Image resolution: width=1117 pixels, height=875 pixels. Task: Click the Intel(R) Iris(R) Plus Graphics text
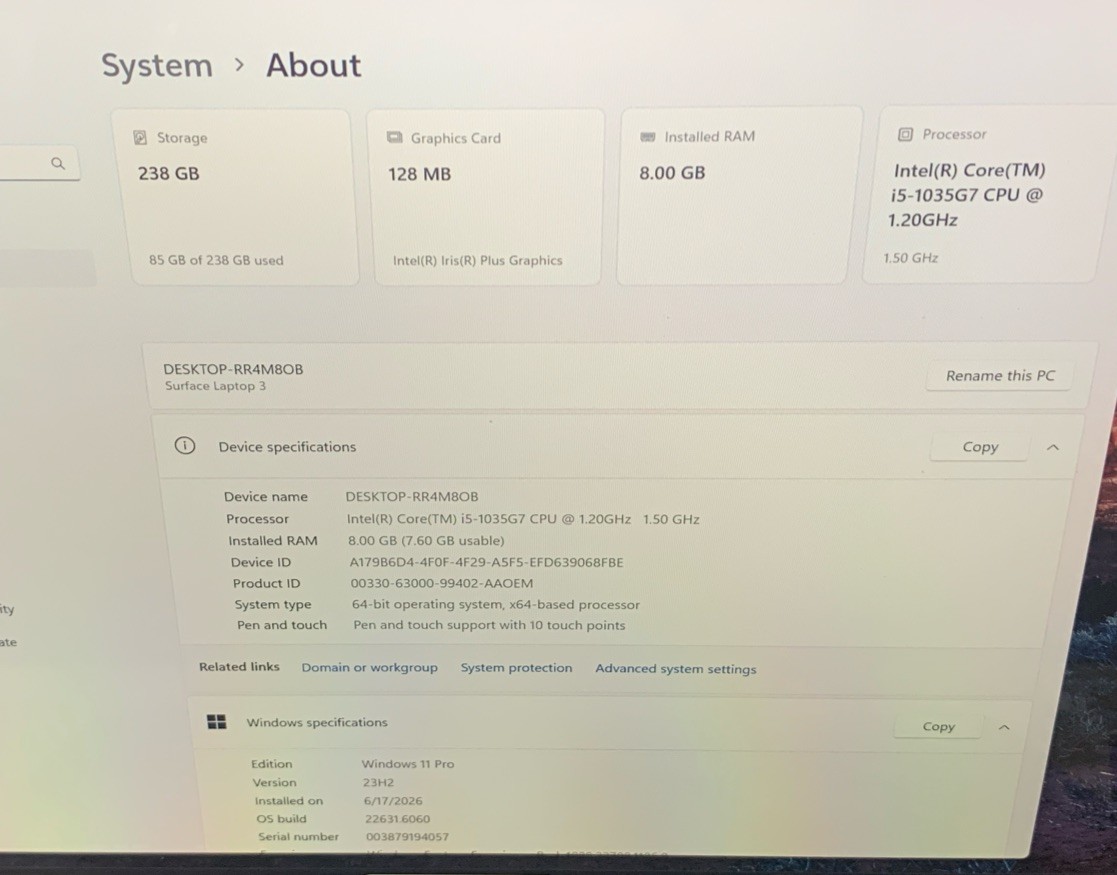click(x=477, y=260)
